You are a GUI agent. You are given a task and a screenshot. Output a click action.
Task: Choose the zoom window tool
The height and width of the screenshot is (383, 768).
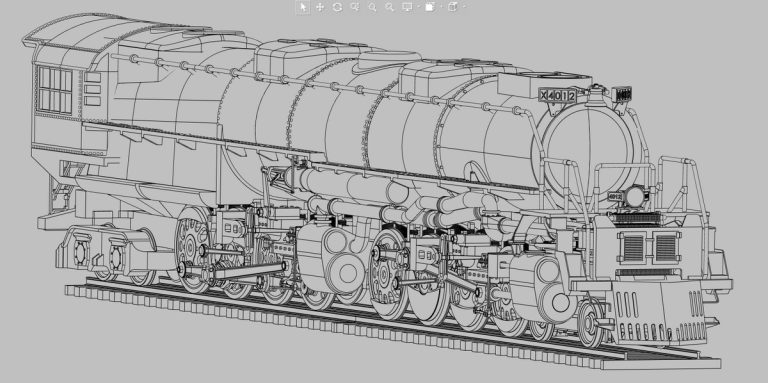coord(355,7)
